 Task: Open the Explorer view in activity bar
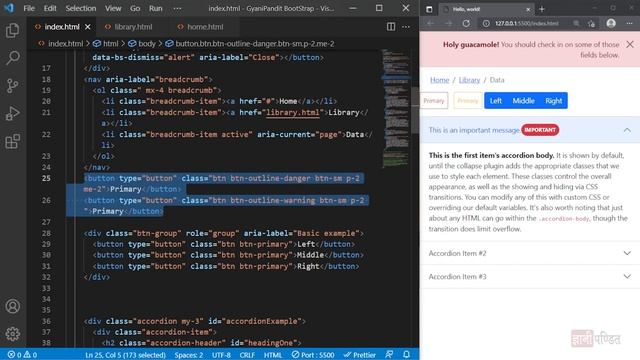[13, 31]
